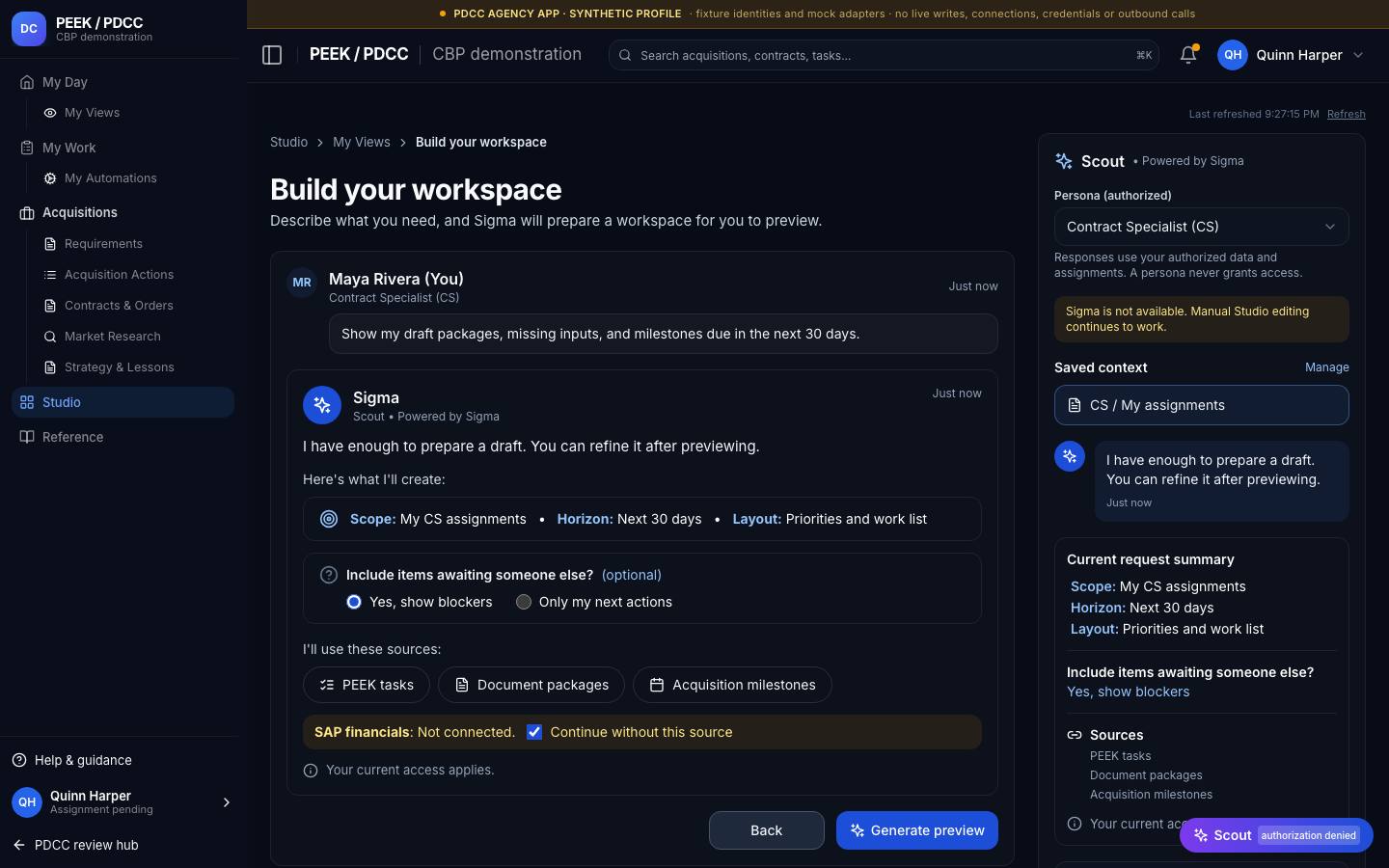Image resolution: width=1389 pixels, height=868 pixels.
Task: Click the search acquisitions field
Action: tap(884, 55)
